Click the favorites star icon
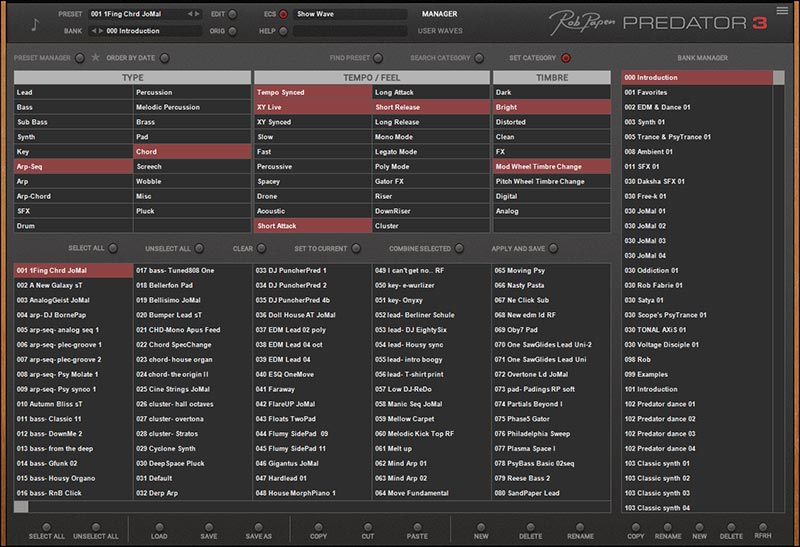The width and height of the screenshot is (800, 547). [x=95, y=58]
